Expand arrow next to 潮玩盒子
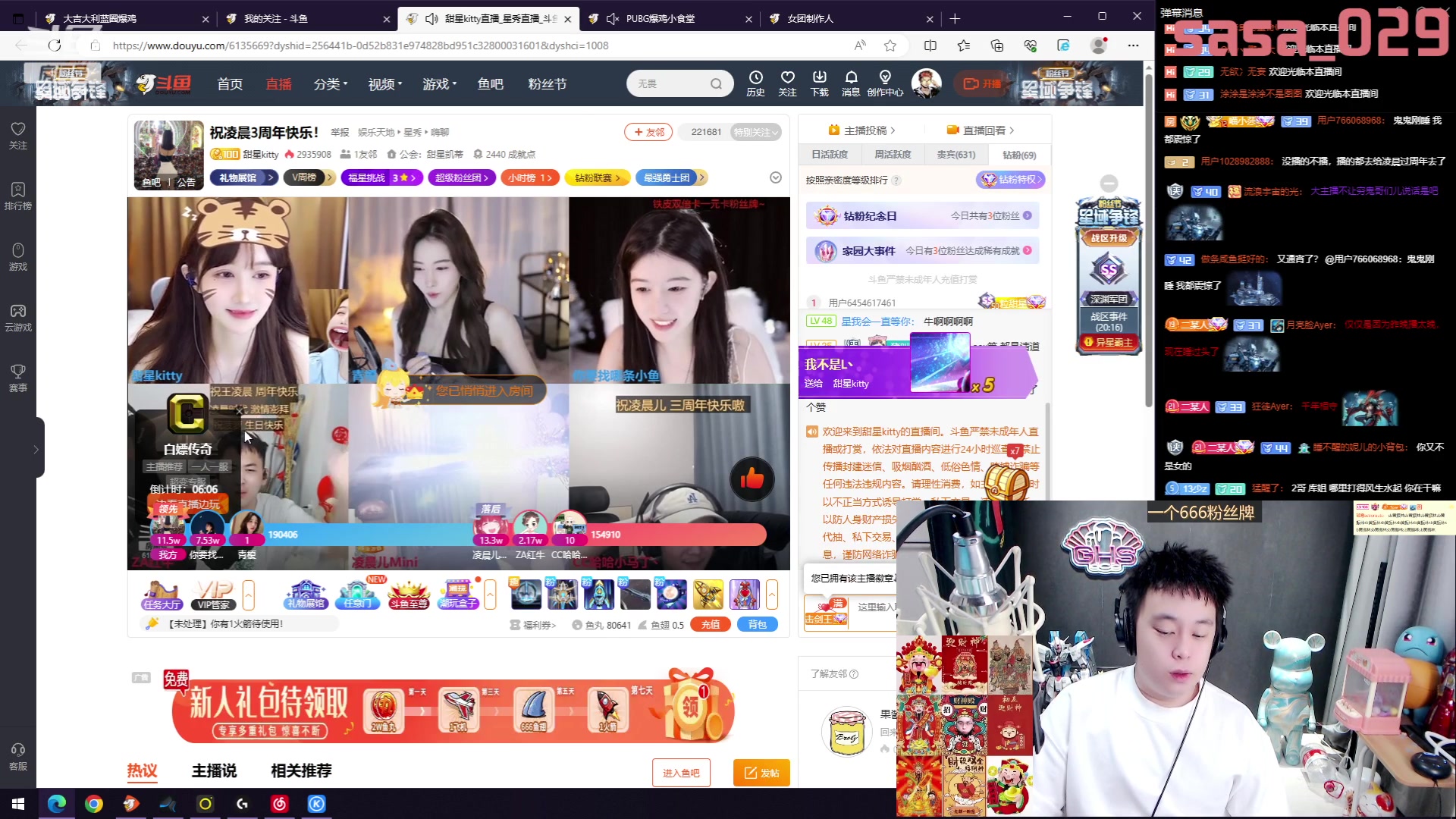The image size is (1456, 819). (x=491, y=595)
